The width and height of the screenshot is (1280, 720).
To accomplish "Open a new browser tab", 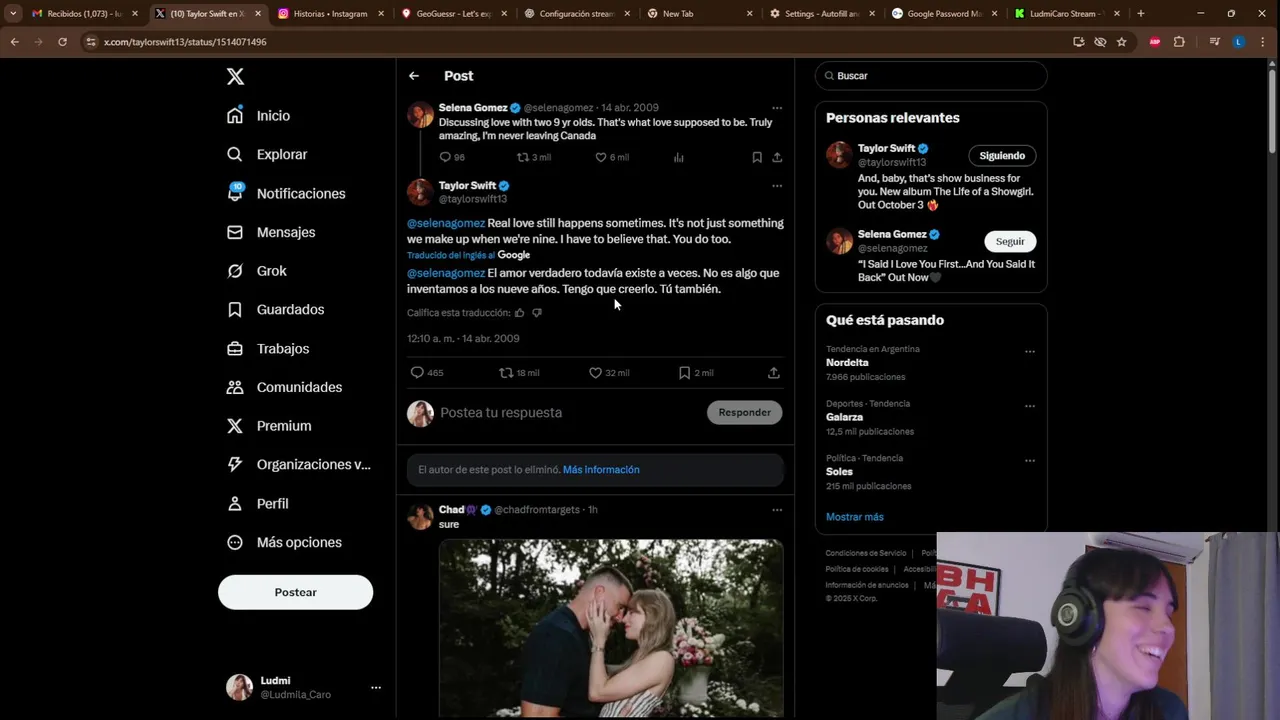I will click(x=1141, y=14).
